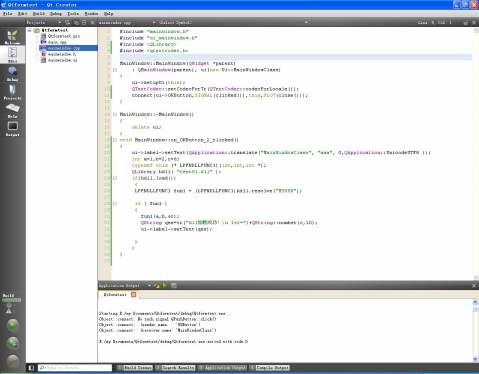Click the Application Output scrollbar down arrow

(x=475, y=359)
